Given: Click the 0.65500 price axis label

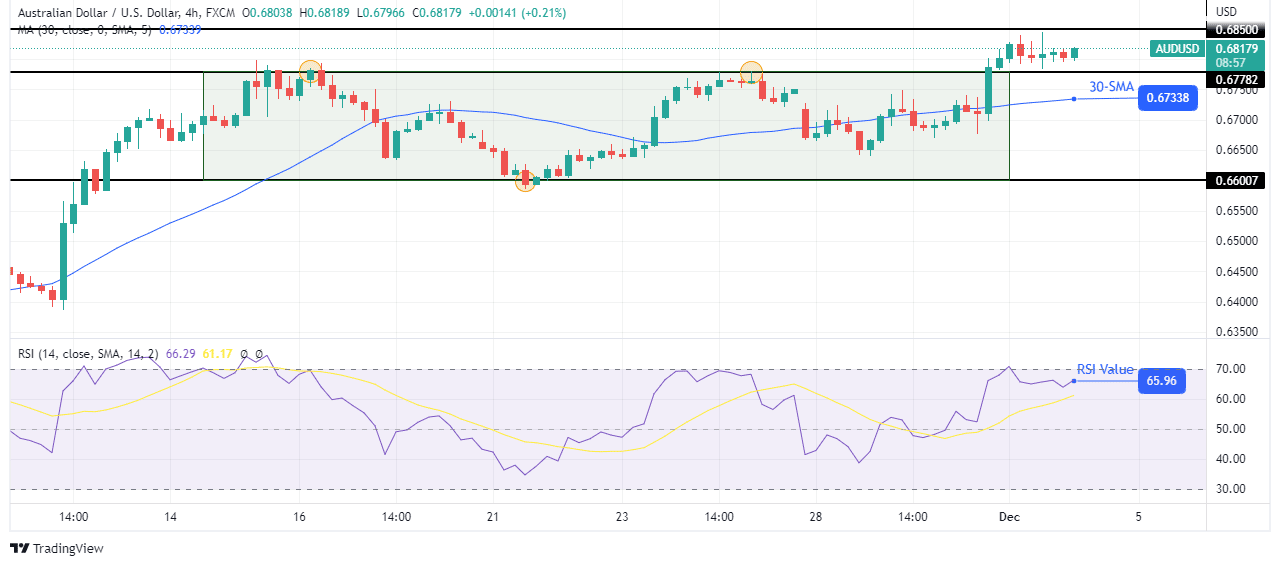Looking at the screenshot, I should [1235, 211].
